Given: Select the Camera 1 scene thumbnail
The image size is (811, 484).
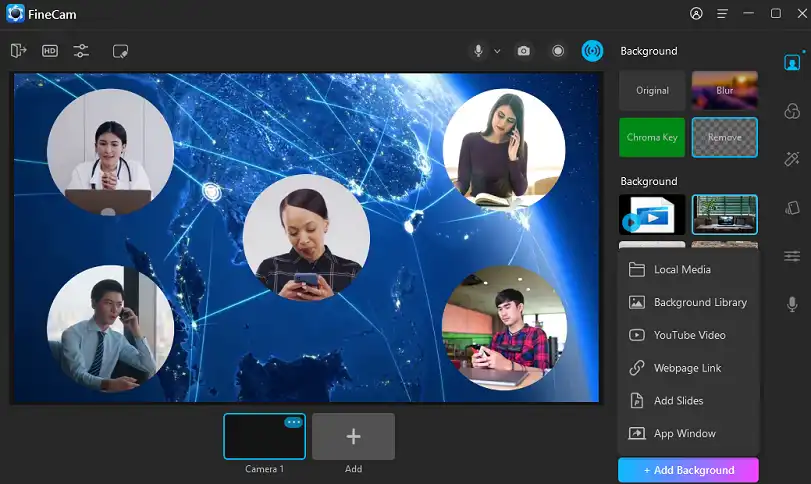Looking at the screenshot, I should click(264, 436).
